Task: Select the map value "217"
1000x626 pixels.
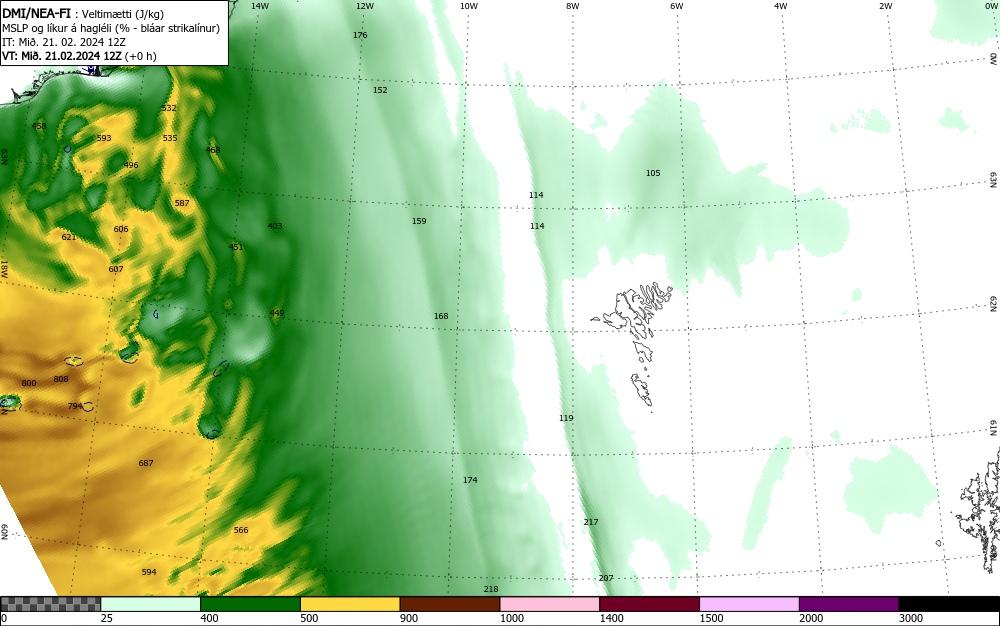Action: (591, 522)
